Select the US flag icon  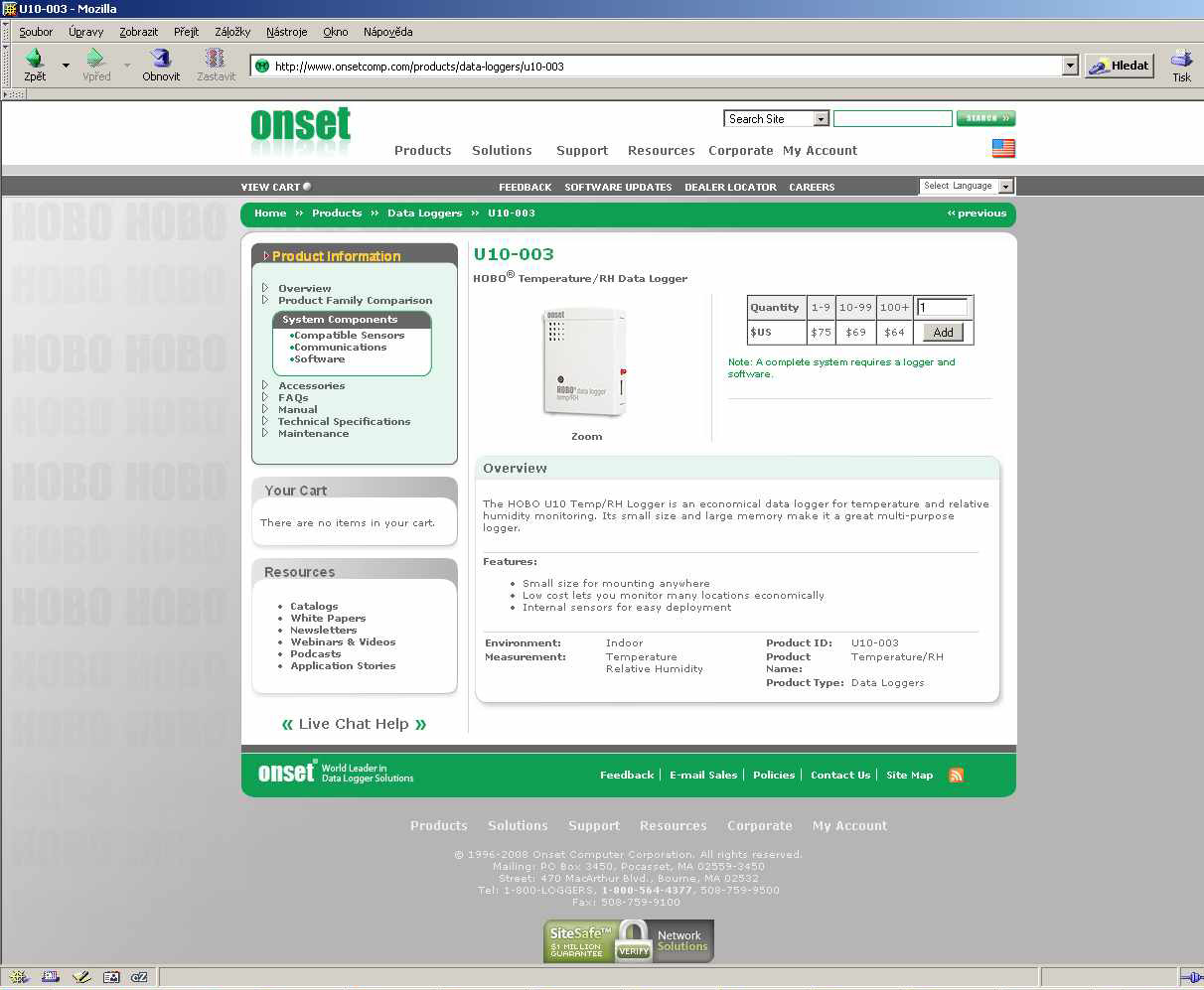(x=1003, y=148)
